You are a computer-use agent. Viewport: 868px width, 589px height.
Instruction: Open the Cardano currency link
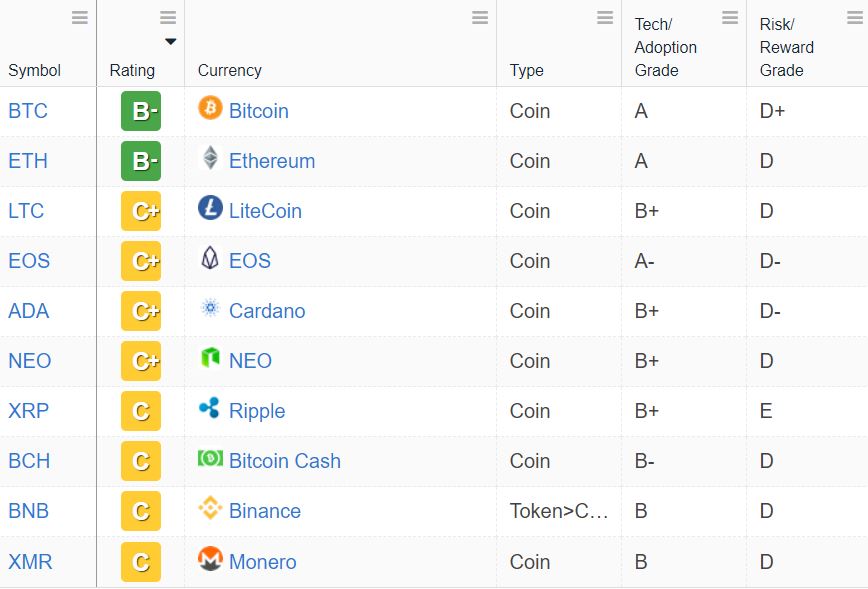point(267,311)
